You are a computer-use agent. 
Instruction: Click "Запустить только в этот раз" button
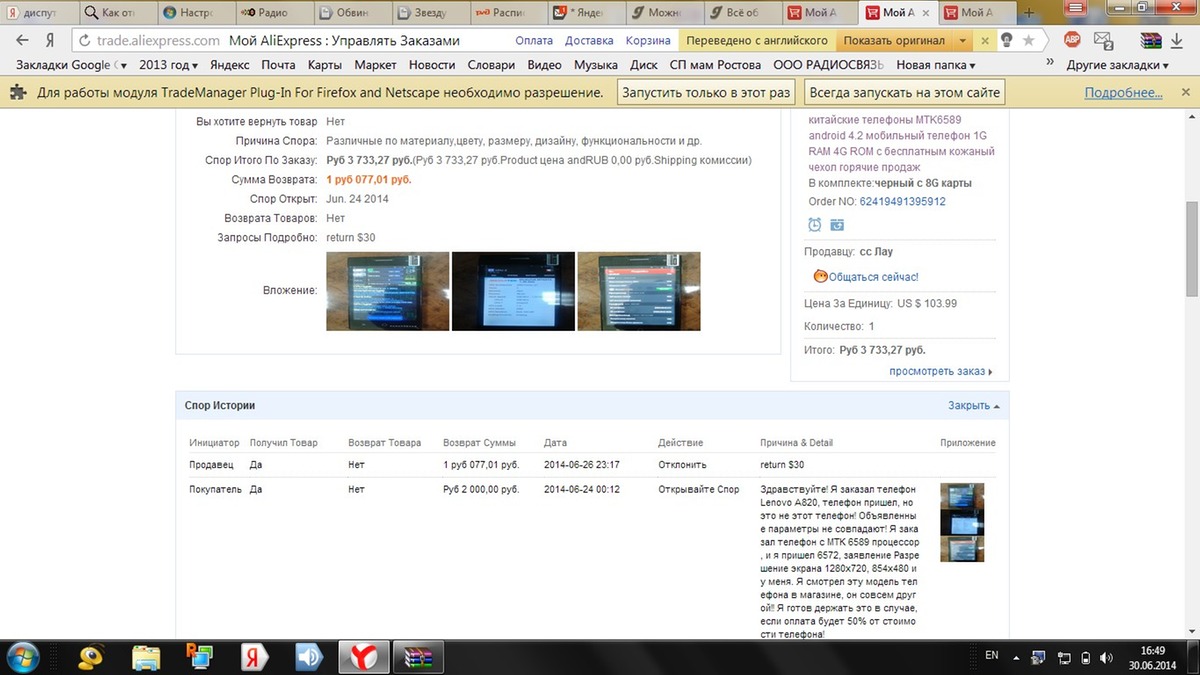(x=706, y=93)
